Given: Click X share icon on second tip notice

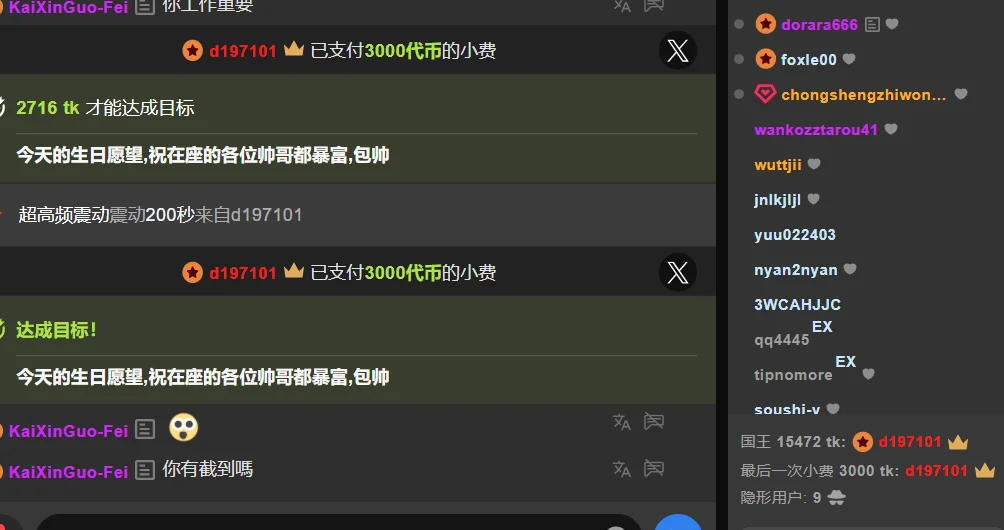Looking at the screenshot, I should (677, 273).
